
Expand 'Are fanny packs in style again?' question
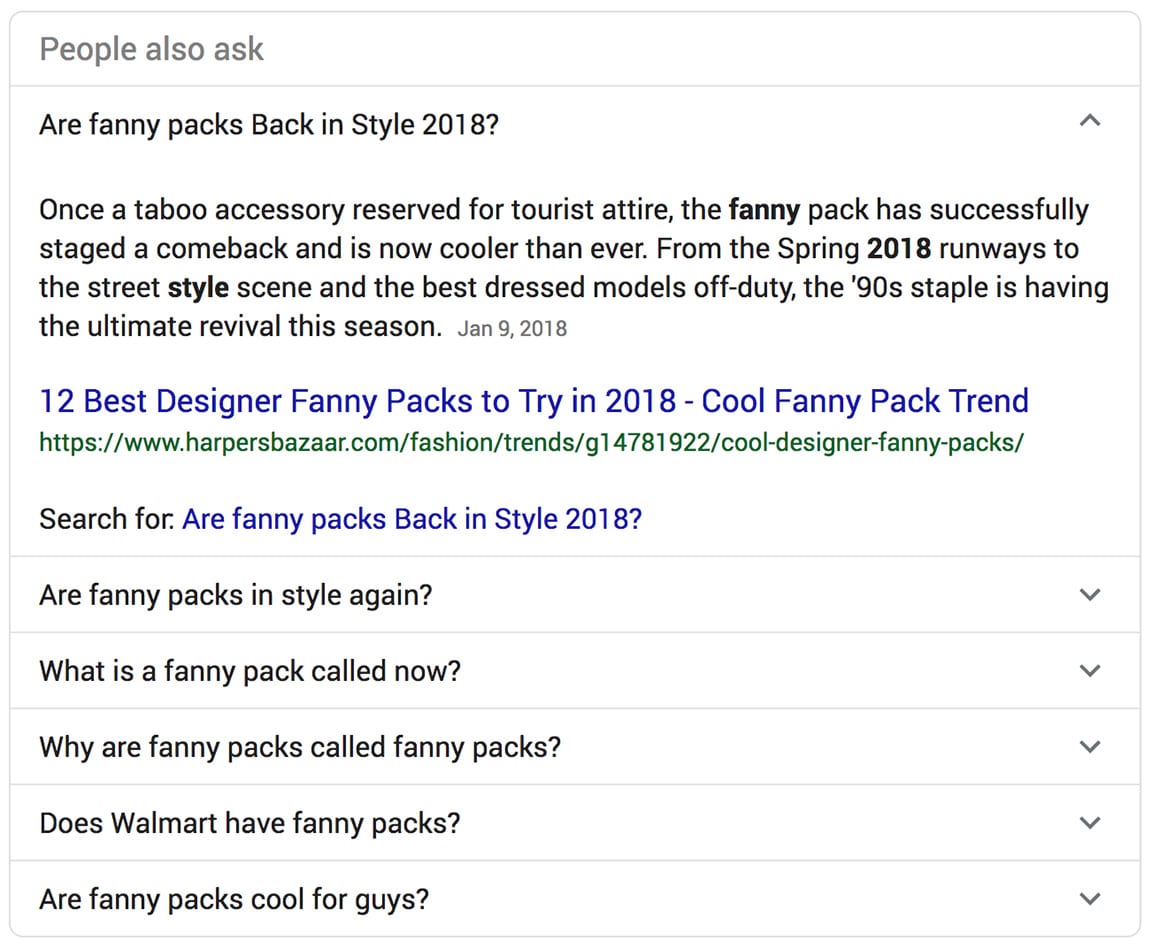pos(575,595)
